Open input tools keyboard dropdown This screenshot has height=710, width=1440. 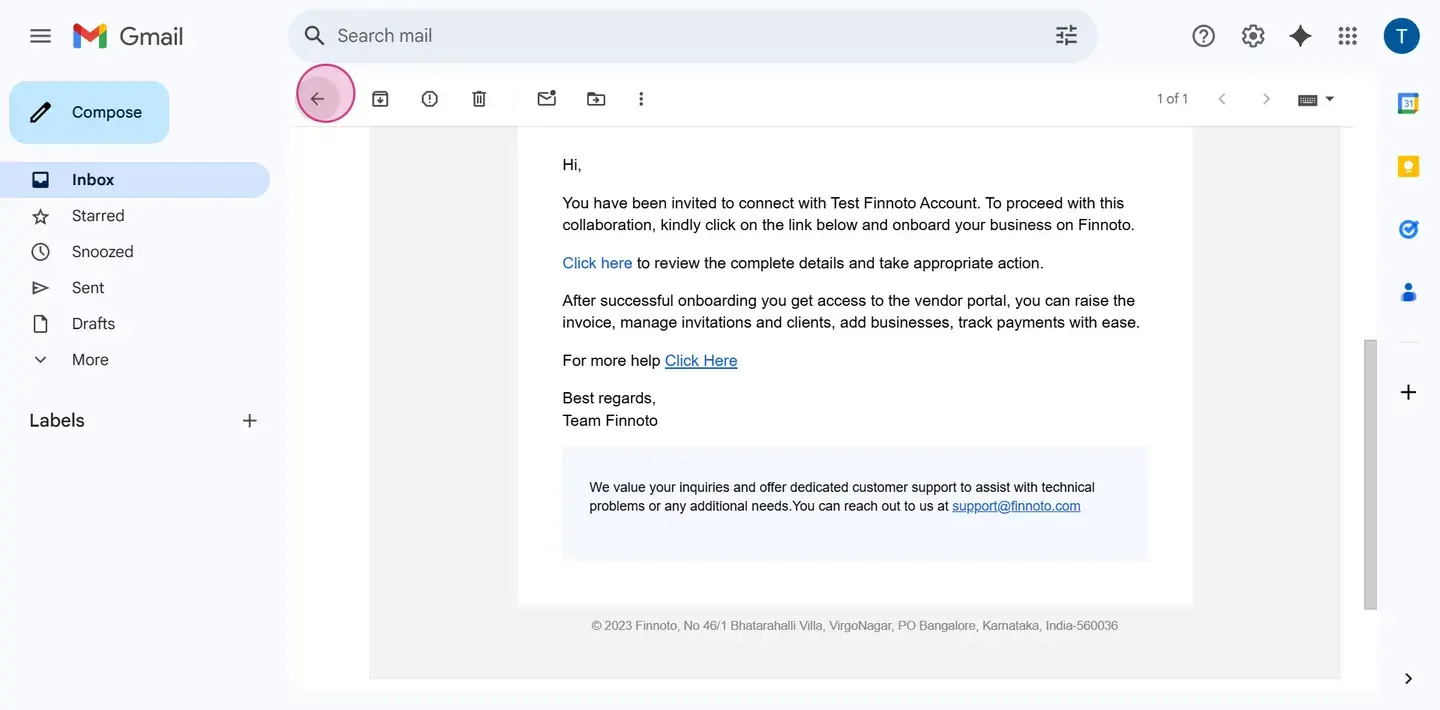1316,99
